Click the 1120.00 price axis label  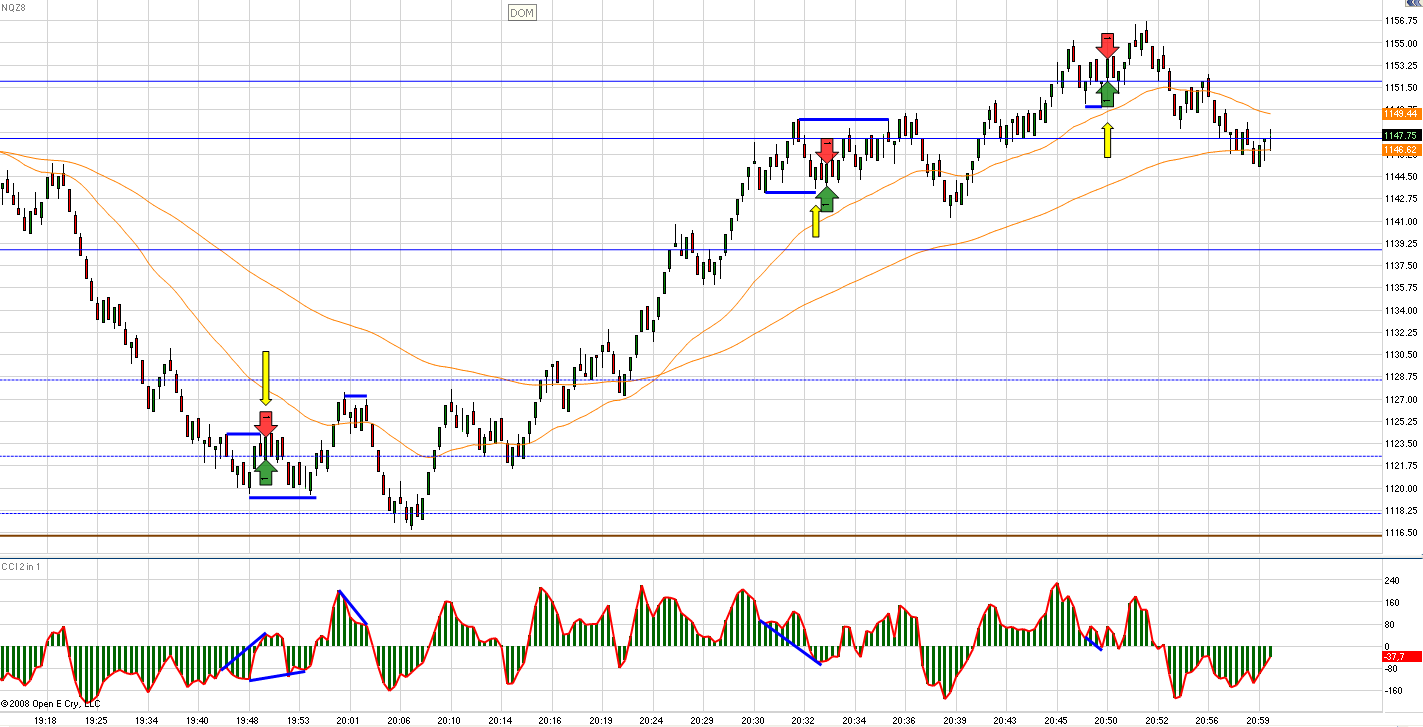click(1401, 488)
